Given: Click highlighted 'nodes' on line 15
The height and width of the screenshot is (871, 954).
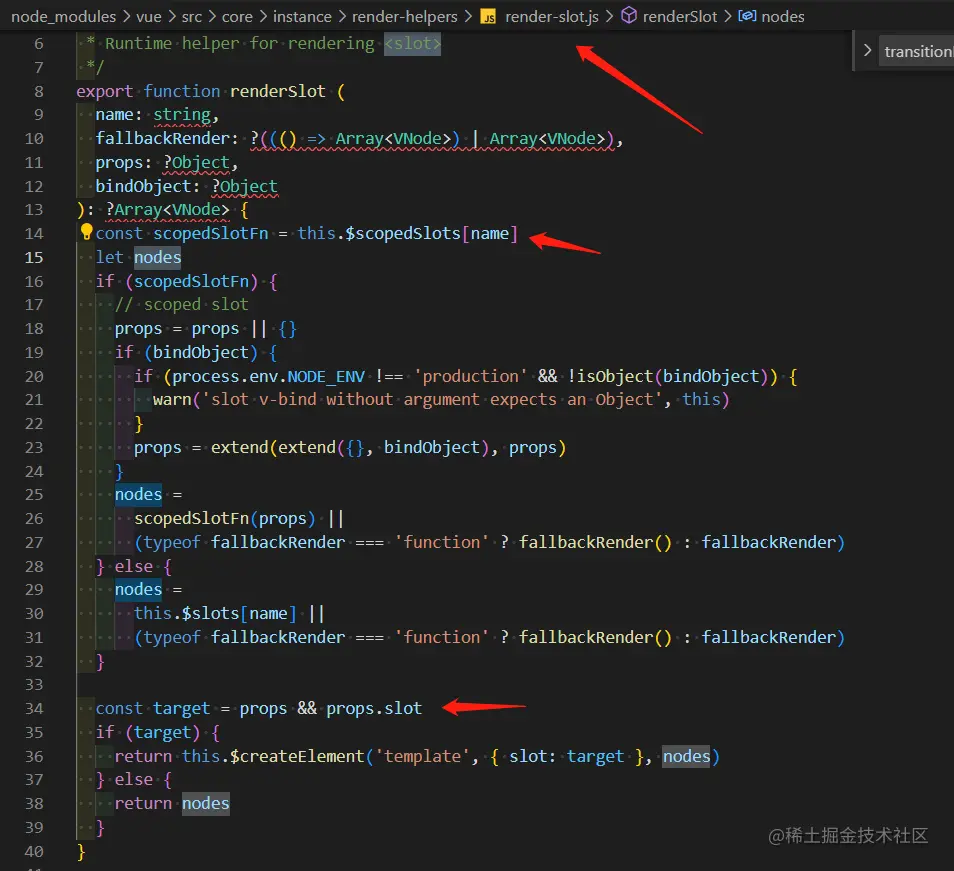Looking at the screenshot, I should point(158,257).
